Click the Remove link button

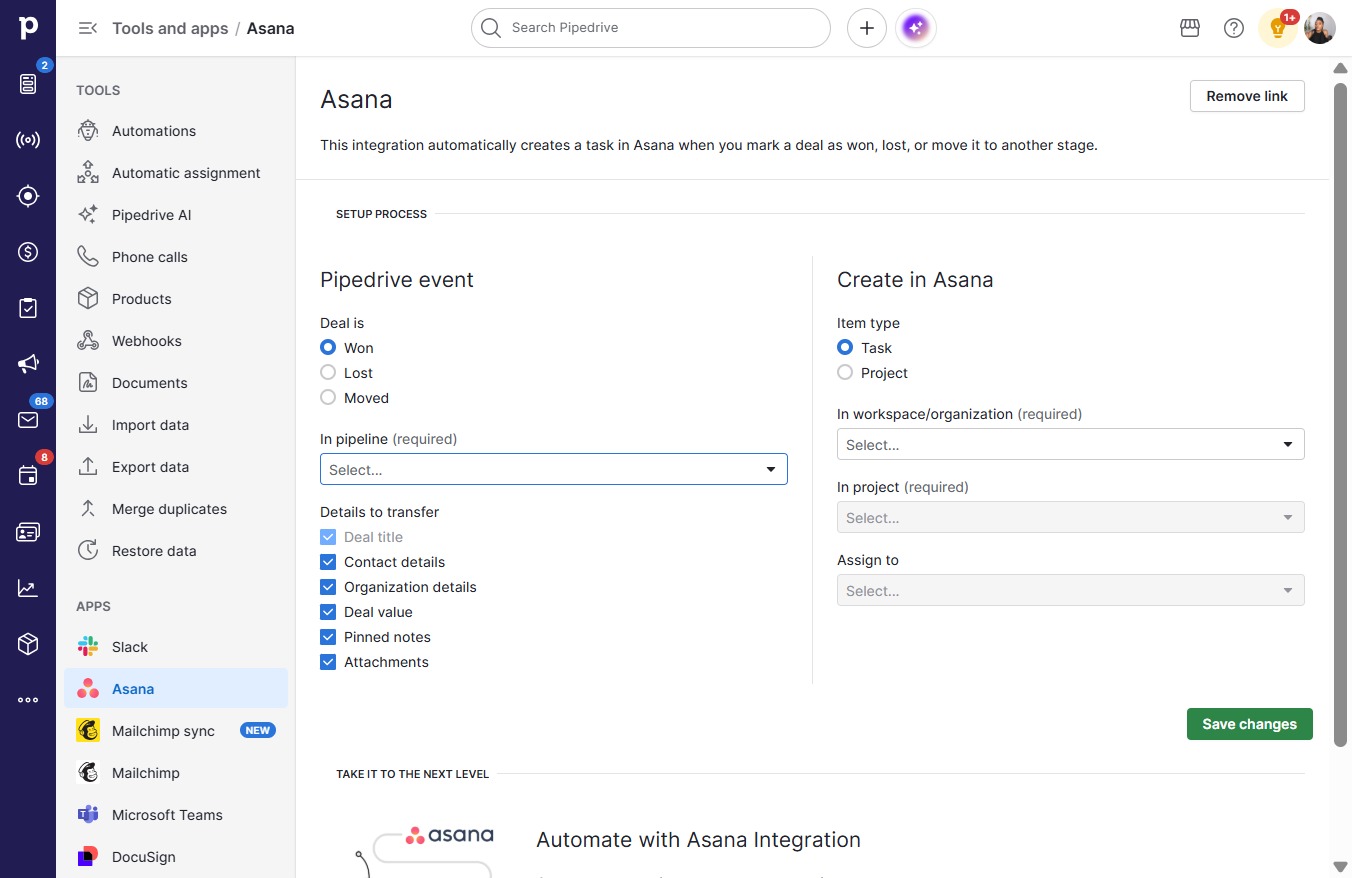pyautogui.click(x=1247, y=96)
